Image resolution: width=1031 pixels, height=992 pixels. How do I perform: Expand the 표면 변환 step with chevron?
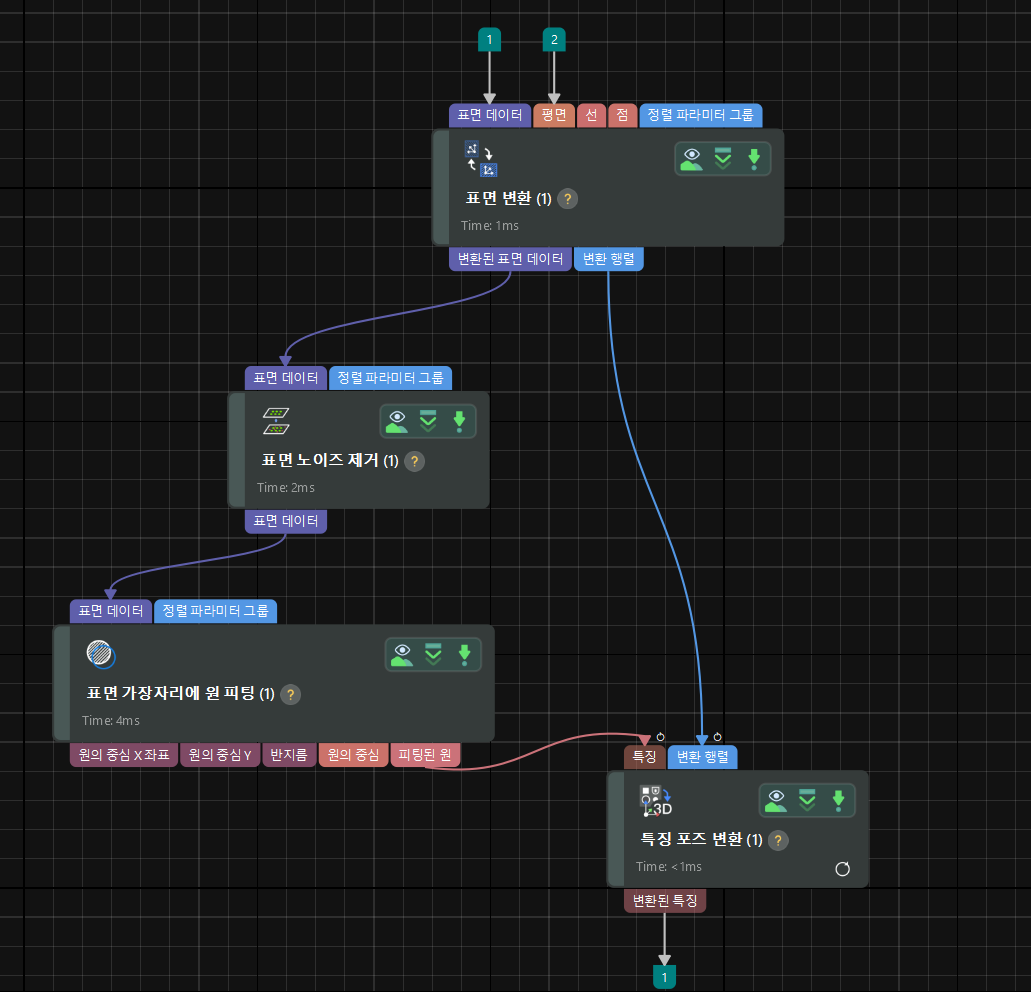point(723,158)
